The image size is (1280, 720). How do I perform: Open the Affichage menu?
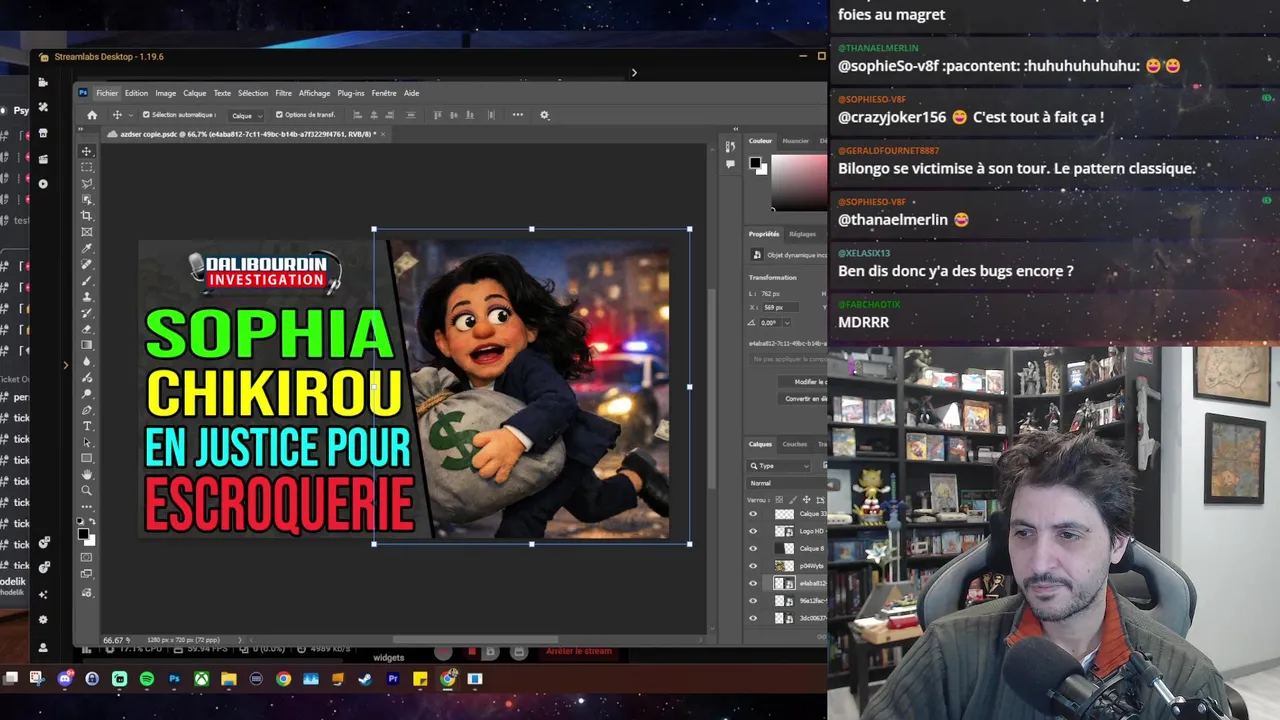pos(314,93)
